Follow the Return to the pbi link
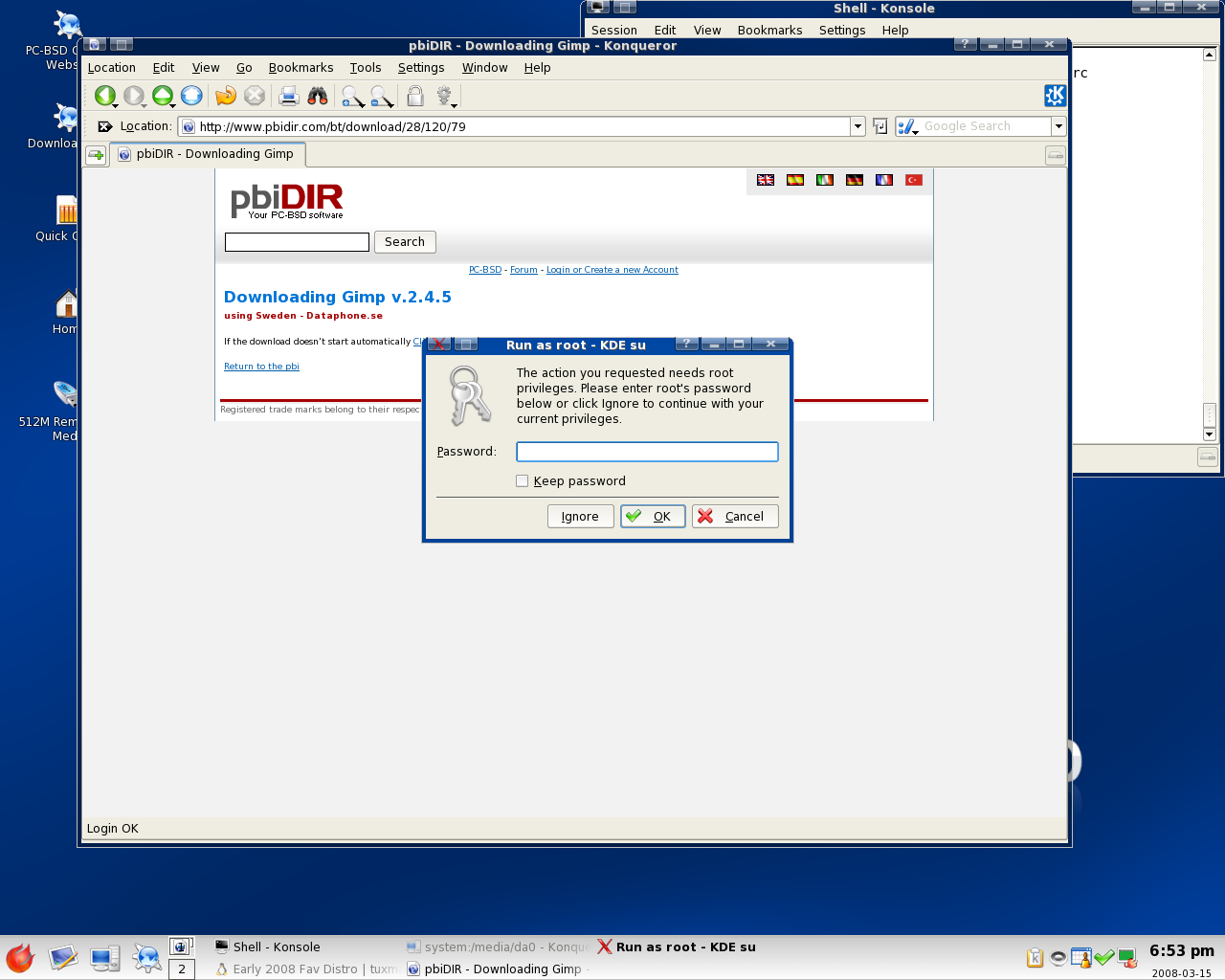The width and height of the screenshot is (1225, 980). tap(261, 367)
